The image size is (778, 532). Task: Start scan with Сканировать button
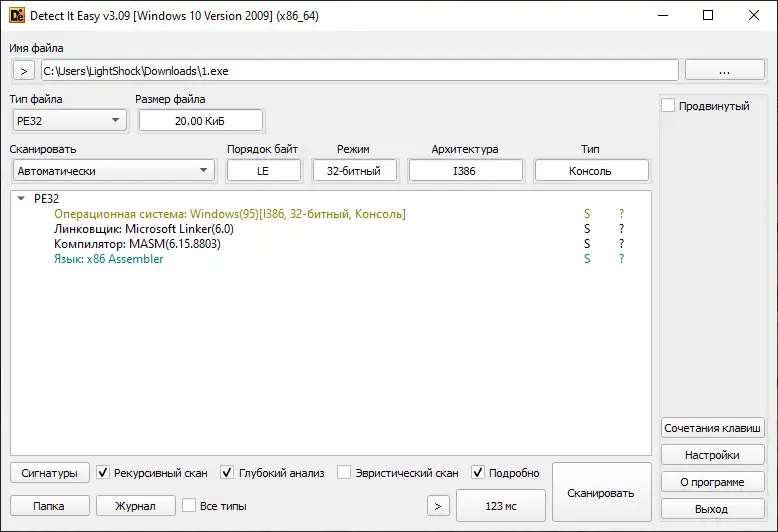coord(601,492)
